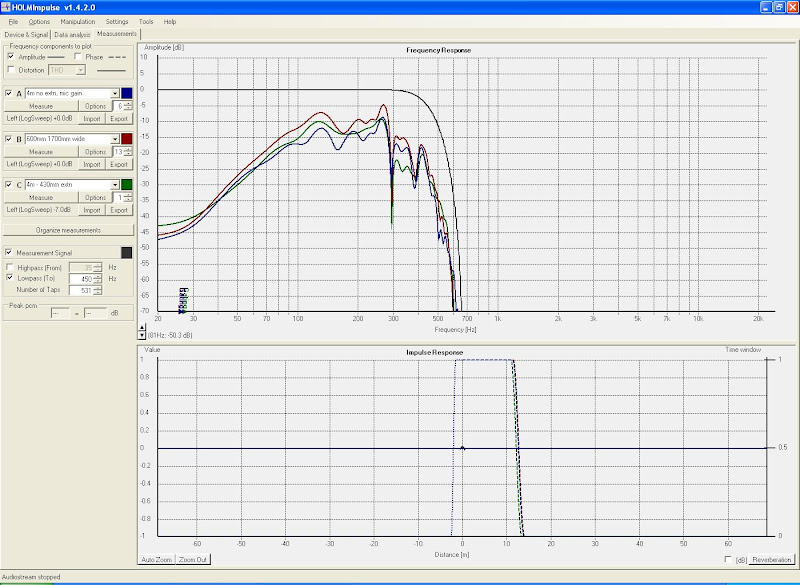Click Measurement Signal dark gray color swatch
The width and height of the screenshot is (800, 585).
coord(127,252)
